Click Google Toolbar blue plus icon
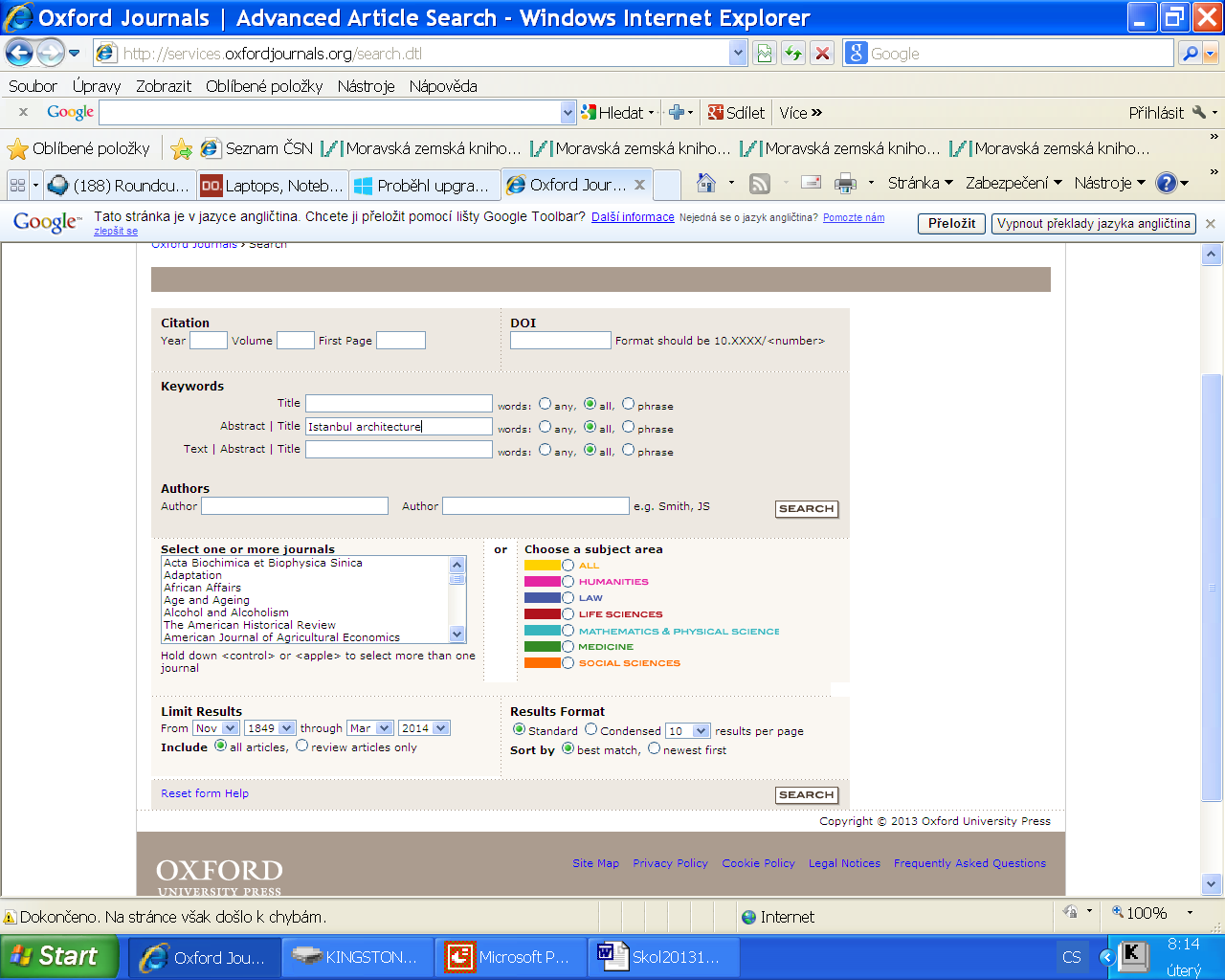The width and height of the screenshot is (1225, 980). (x=677, y=113)
